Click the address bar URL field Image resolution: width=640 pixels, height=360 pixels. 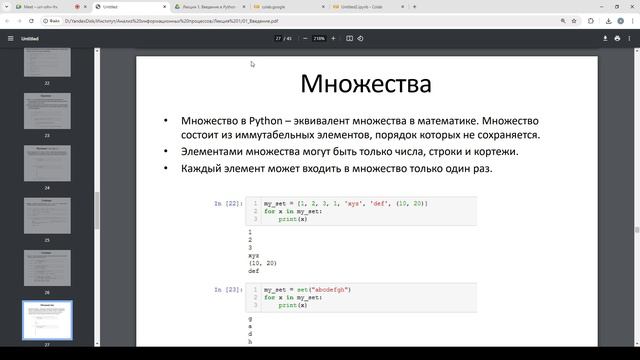310,21
